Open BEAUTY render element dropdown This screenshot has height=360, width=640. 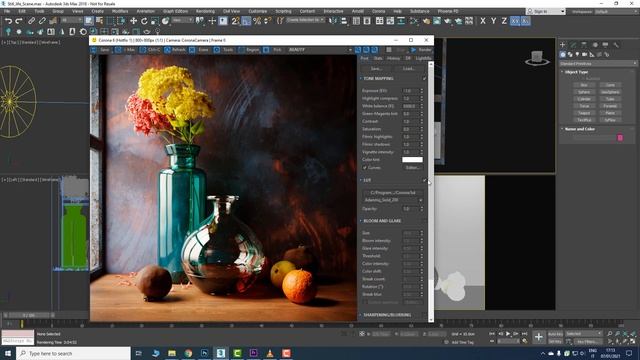[x=320, y=50]
